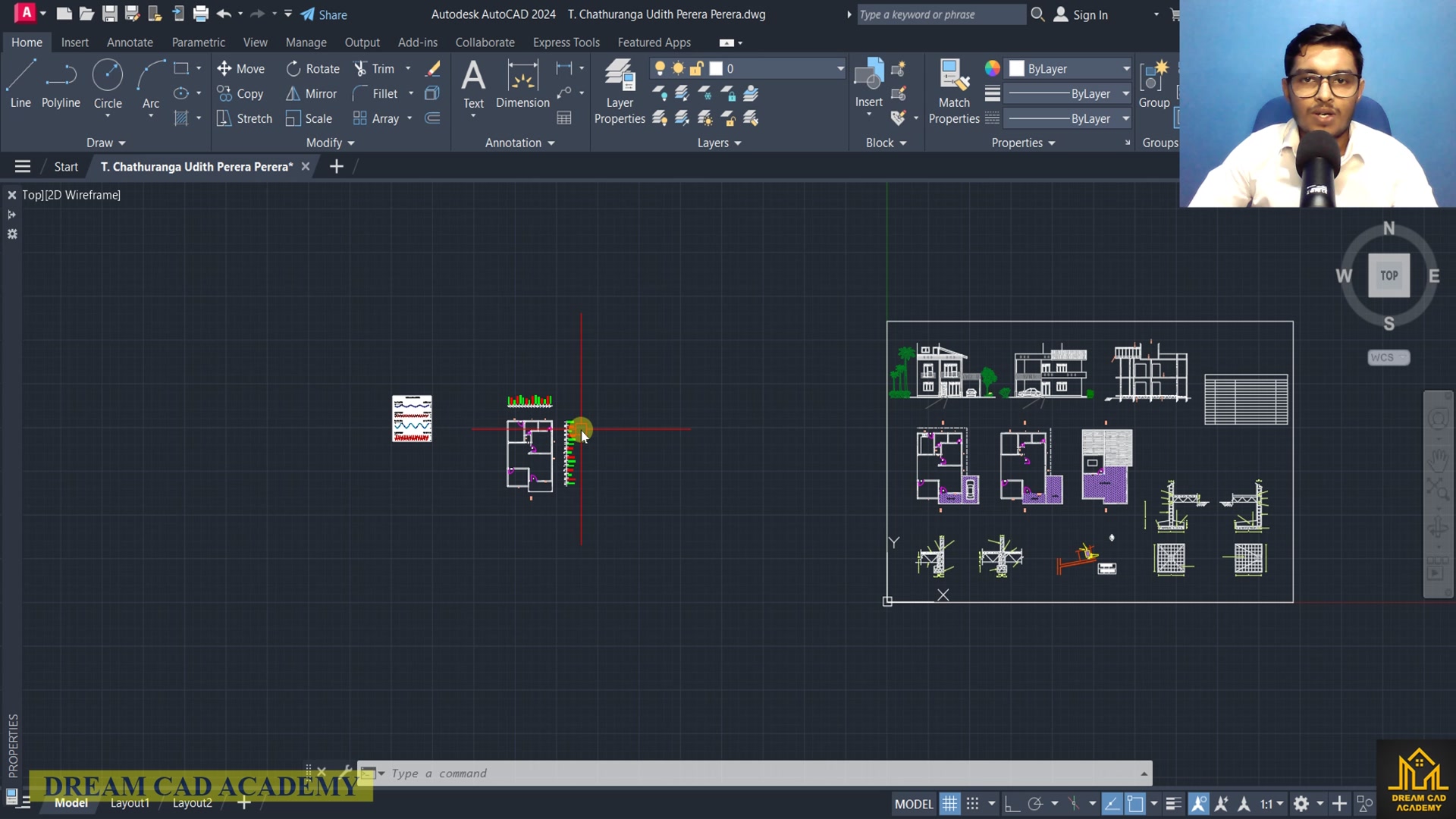
Task: Toggle lineweight display in status bar
Action: pos(1173,804)
